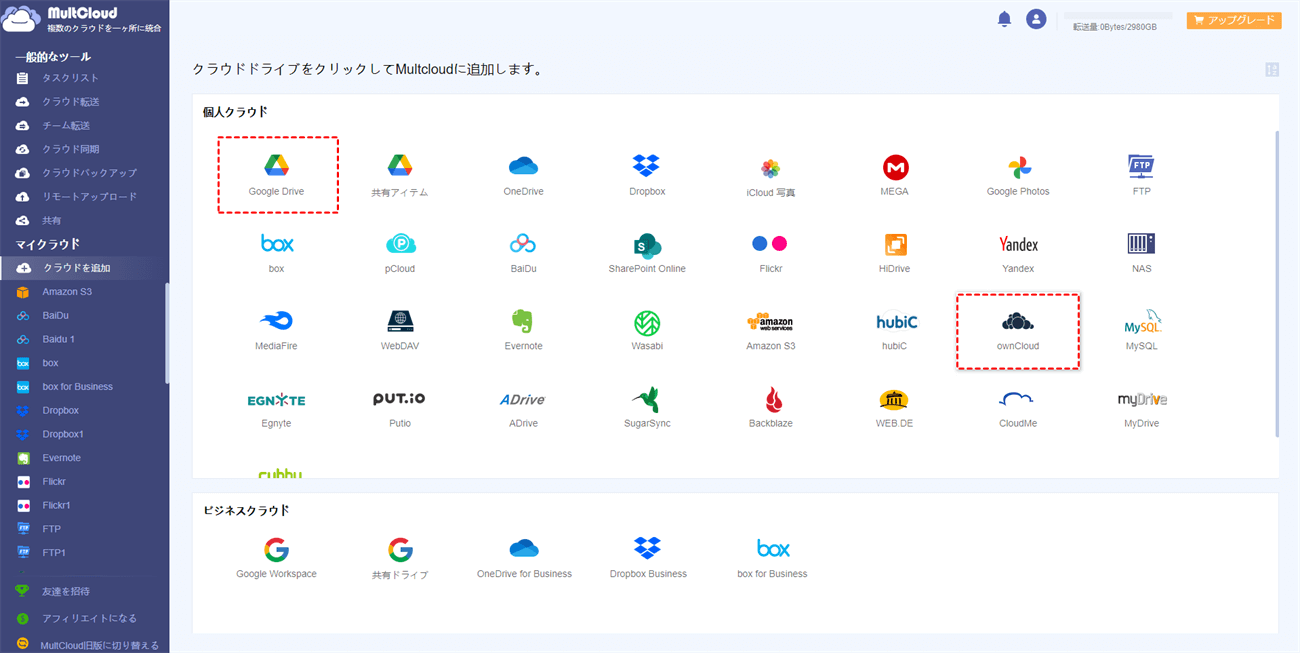This screenshot has width=1300, height=653.
Task: Add ADrive cloud
Action: coord(523,408)
